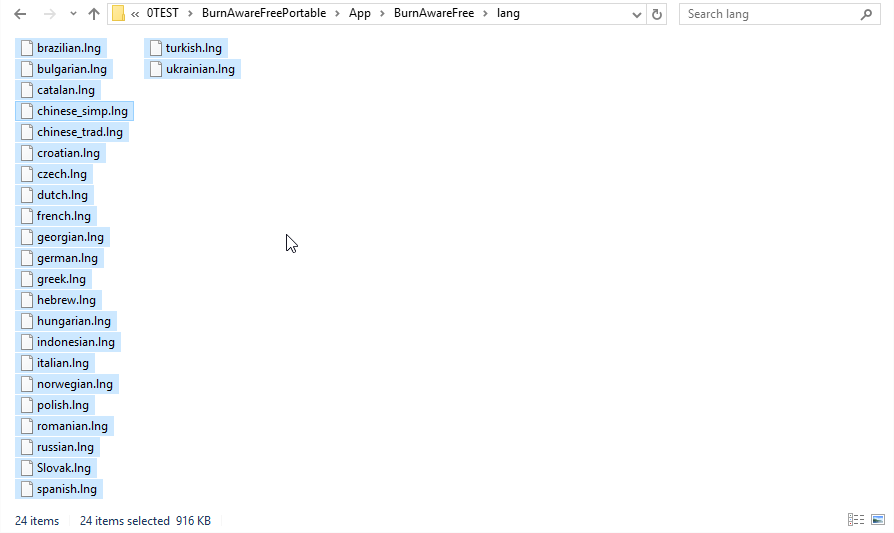Switch to large thumbnails view
Screen dimensions: 894x533
878,519
